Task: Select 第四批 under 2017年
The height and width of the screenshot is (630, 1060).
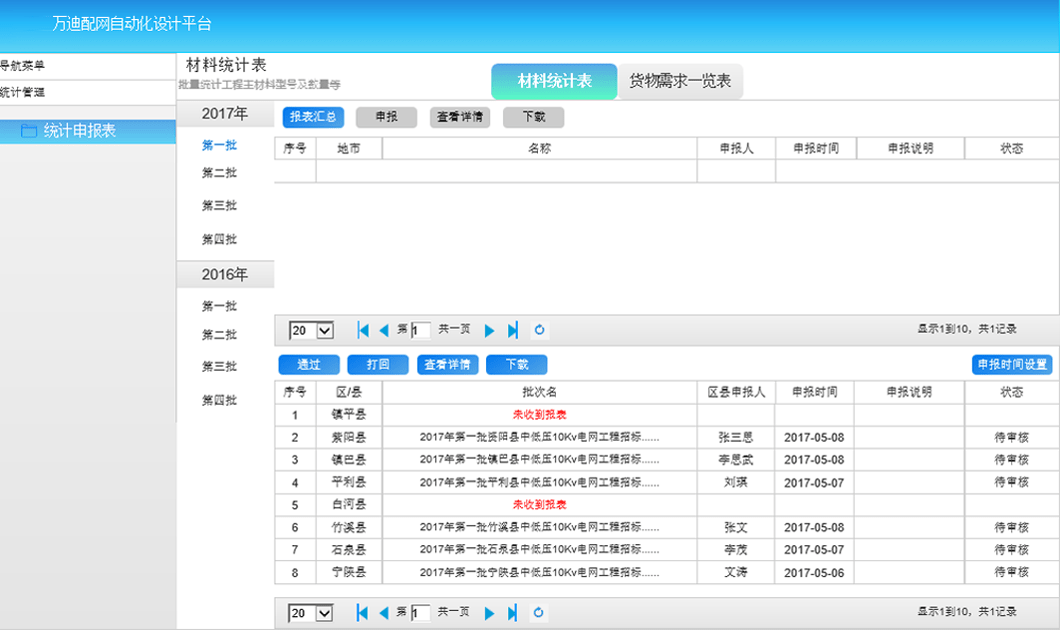Action: (x=219, y=239)
